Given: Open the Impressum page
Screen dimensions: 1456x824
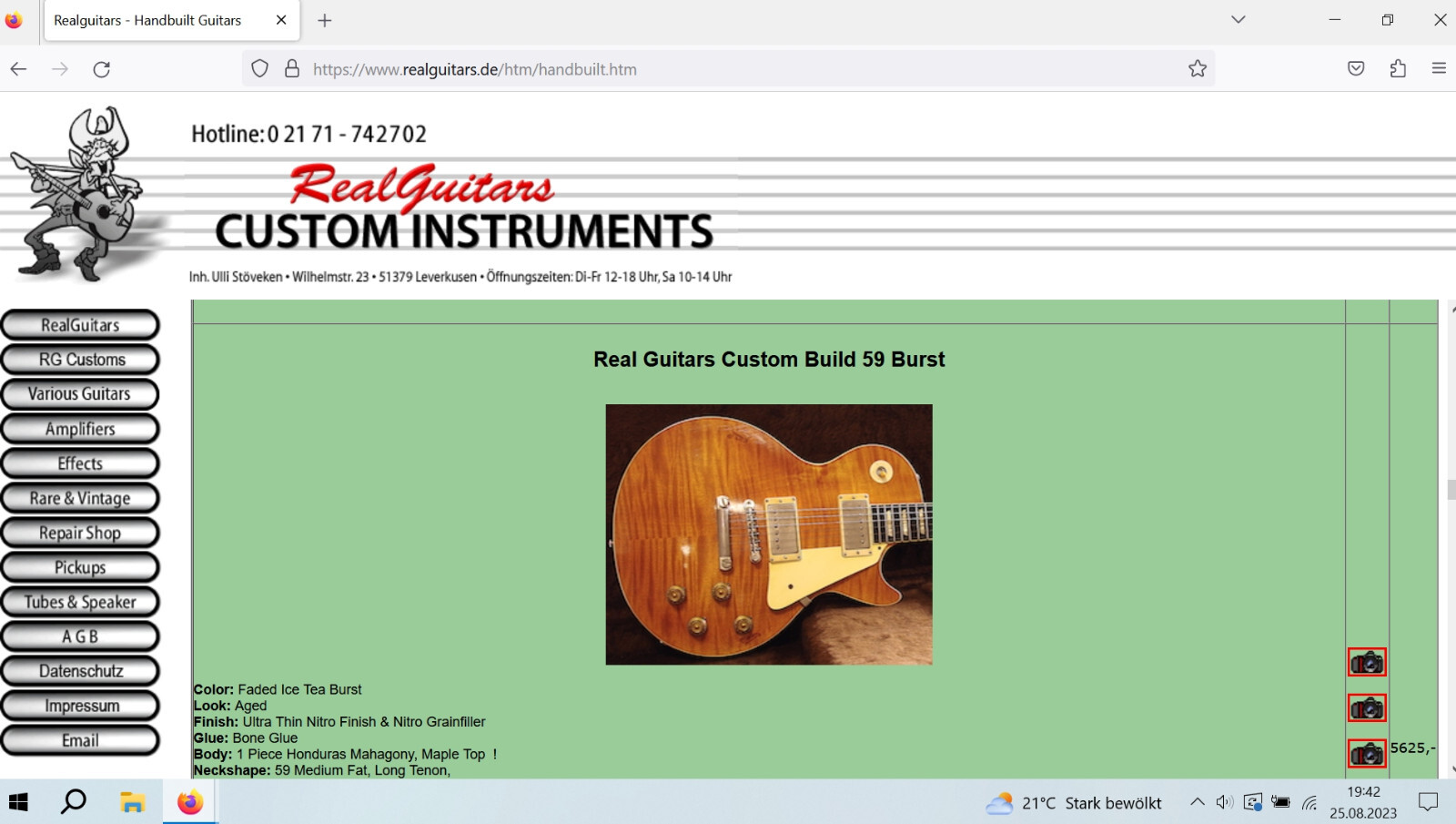Looking at the screenshot, I should (x=80, y=706).
